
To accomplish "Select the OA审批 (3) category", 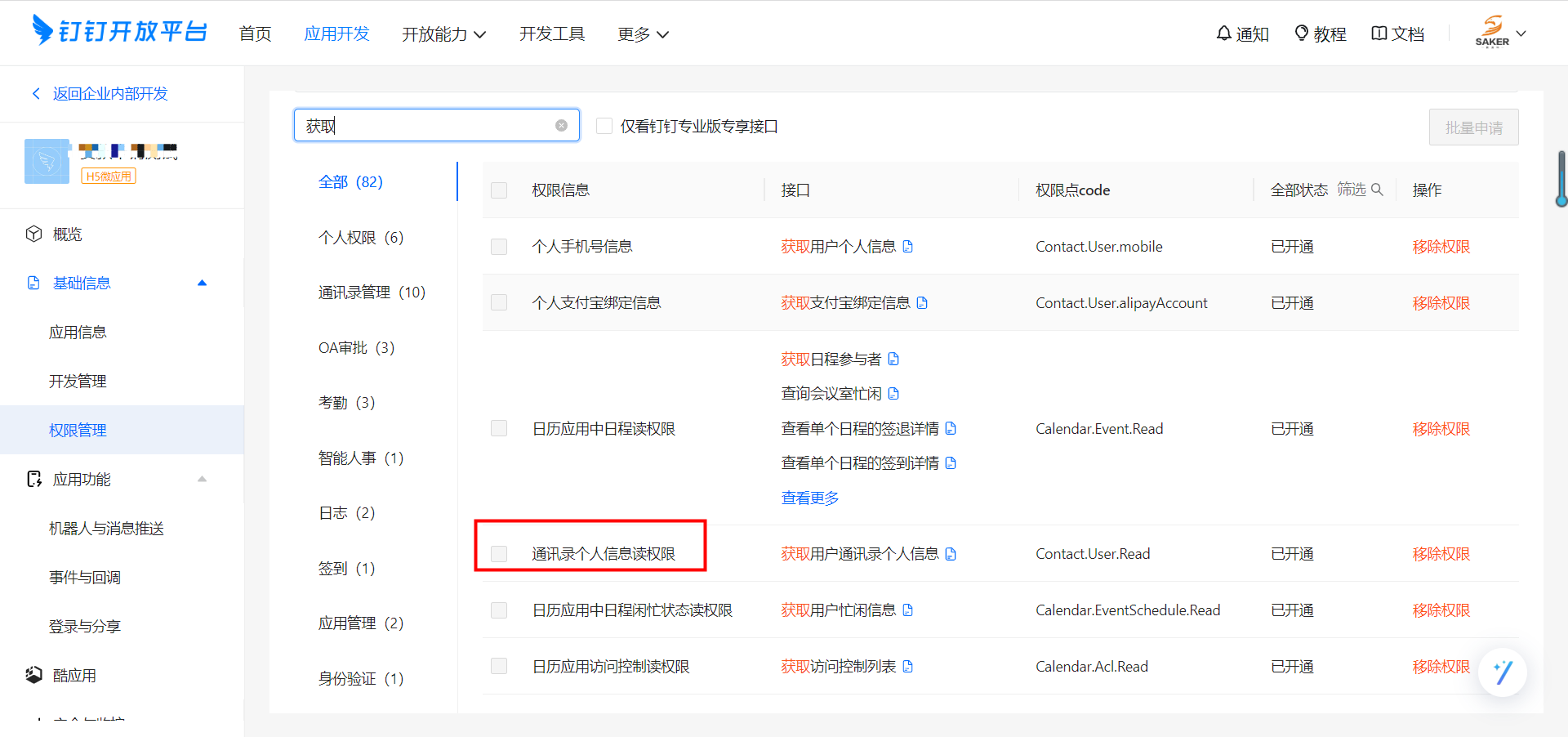I will point(356,347).
